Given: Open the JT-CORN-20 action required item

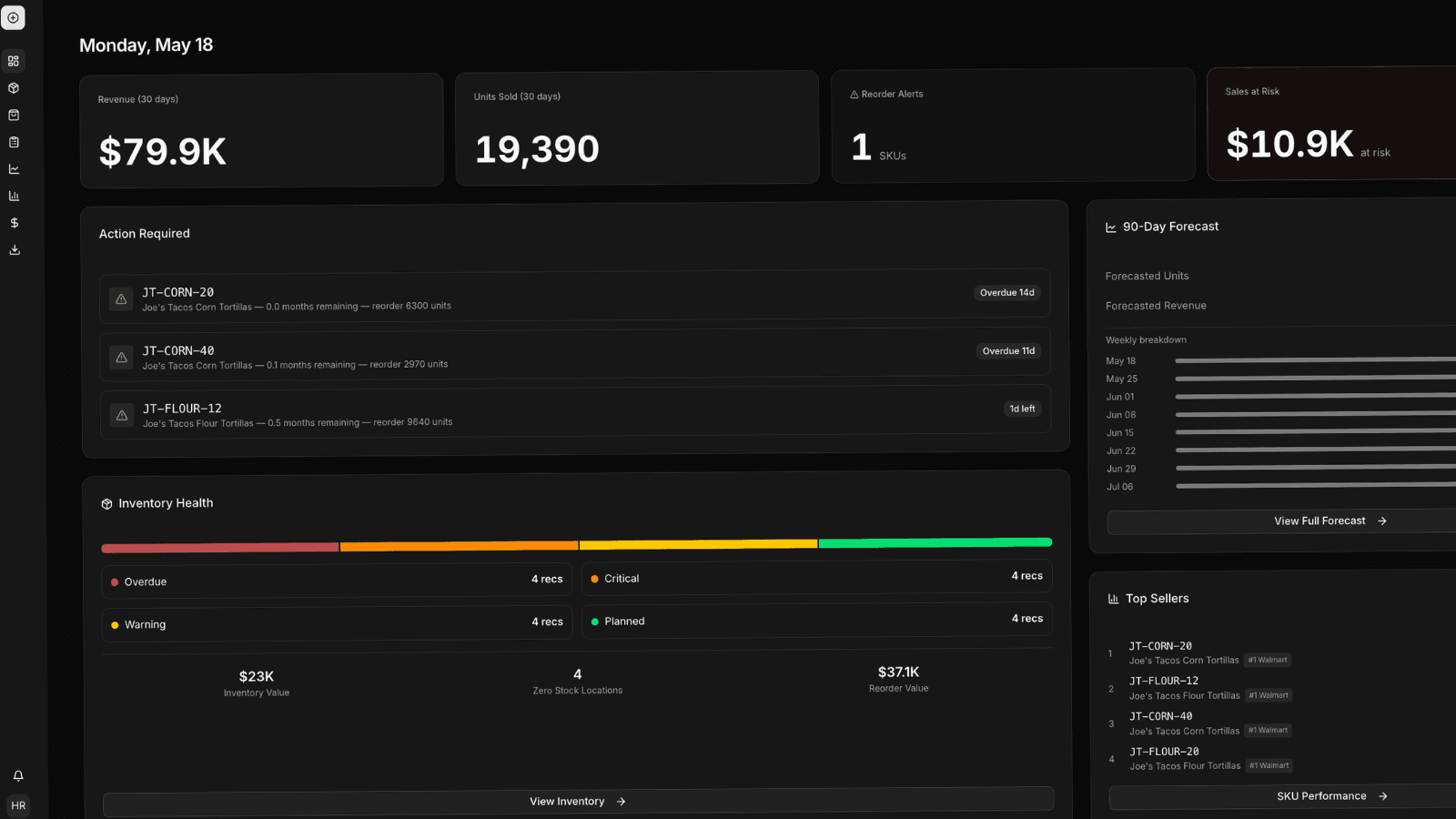Looking at the screenshot, I should (x=575, y=296).
